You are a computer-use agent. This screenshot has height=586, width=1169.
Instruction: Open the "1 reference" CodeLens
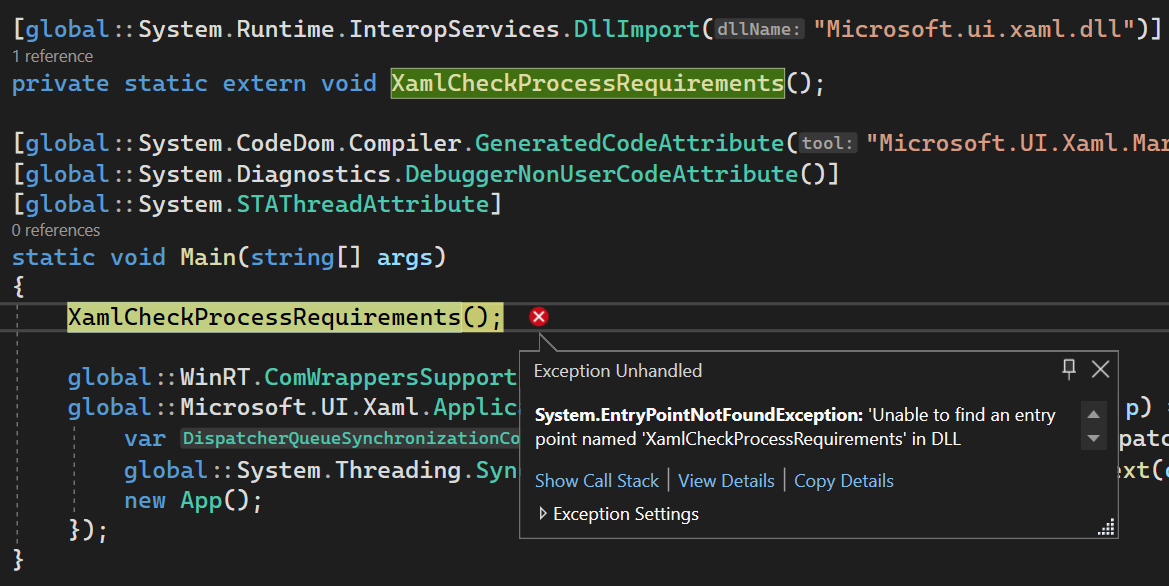pos(52,56)
